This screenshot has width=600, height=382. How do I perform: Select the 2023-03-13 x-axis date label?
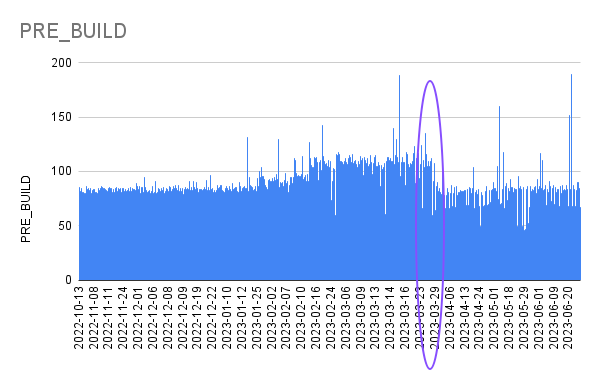375,318
